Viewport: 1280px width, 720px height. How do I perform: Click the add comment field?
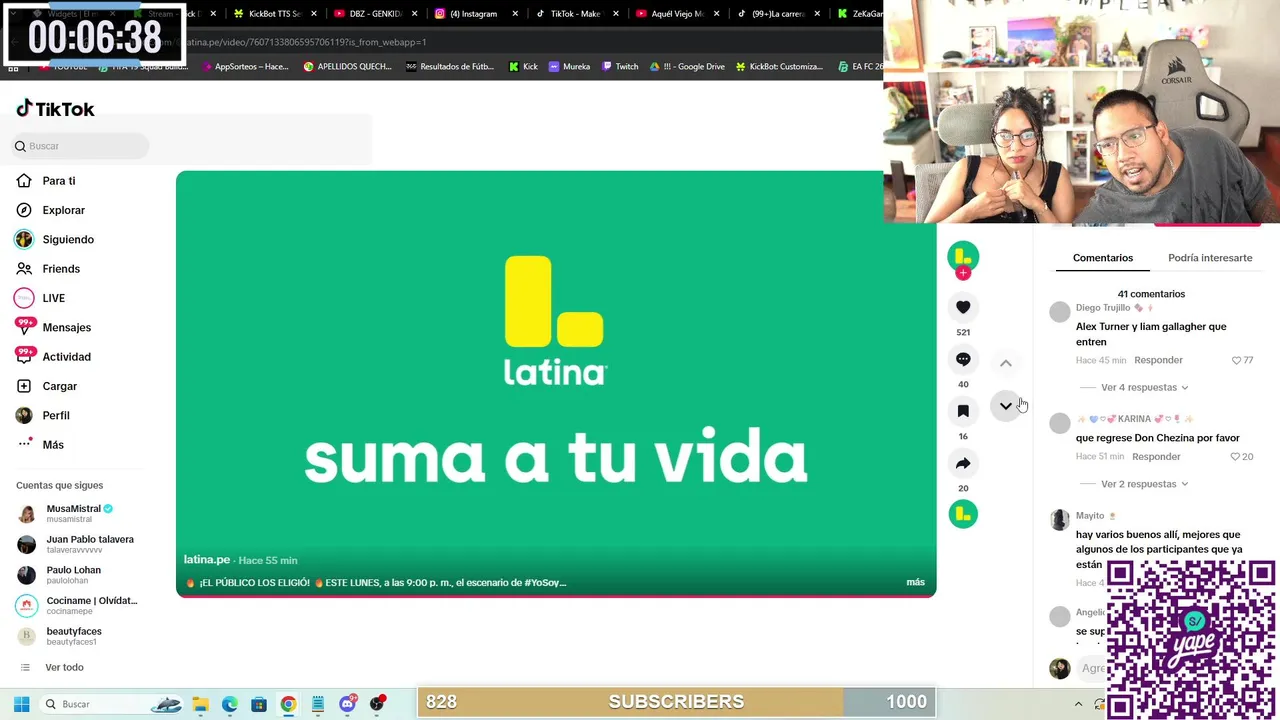1092,668
